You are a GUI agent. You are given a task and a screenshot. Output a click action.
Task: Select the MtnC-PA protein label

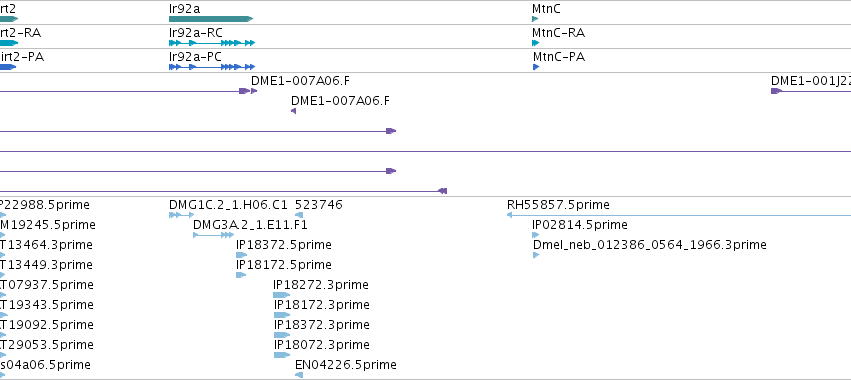[559, 56]
